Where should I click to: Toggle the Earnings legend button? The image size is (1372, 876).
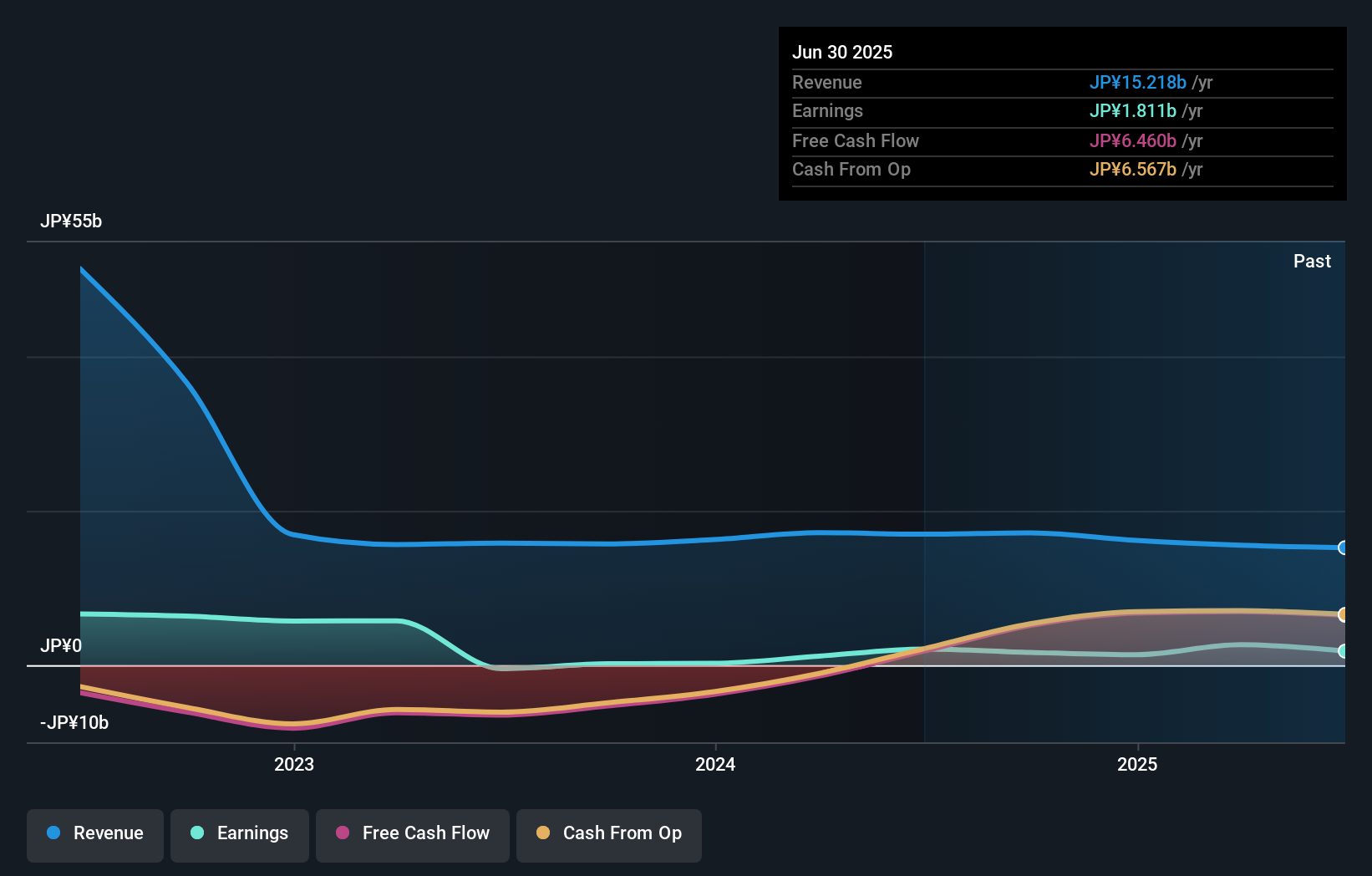(240, 835)
